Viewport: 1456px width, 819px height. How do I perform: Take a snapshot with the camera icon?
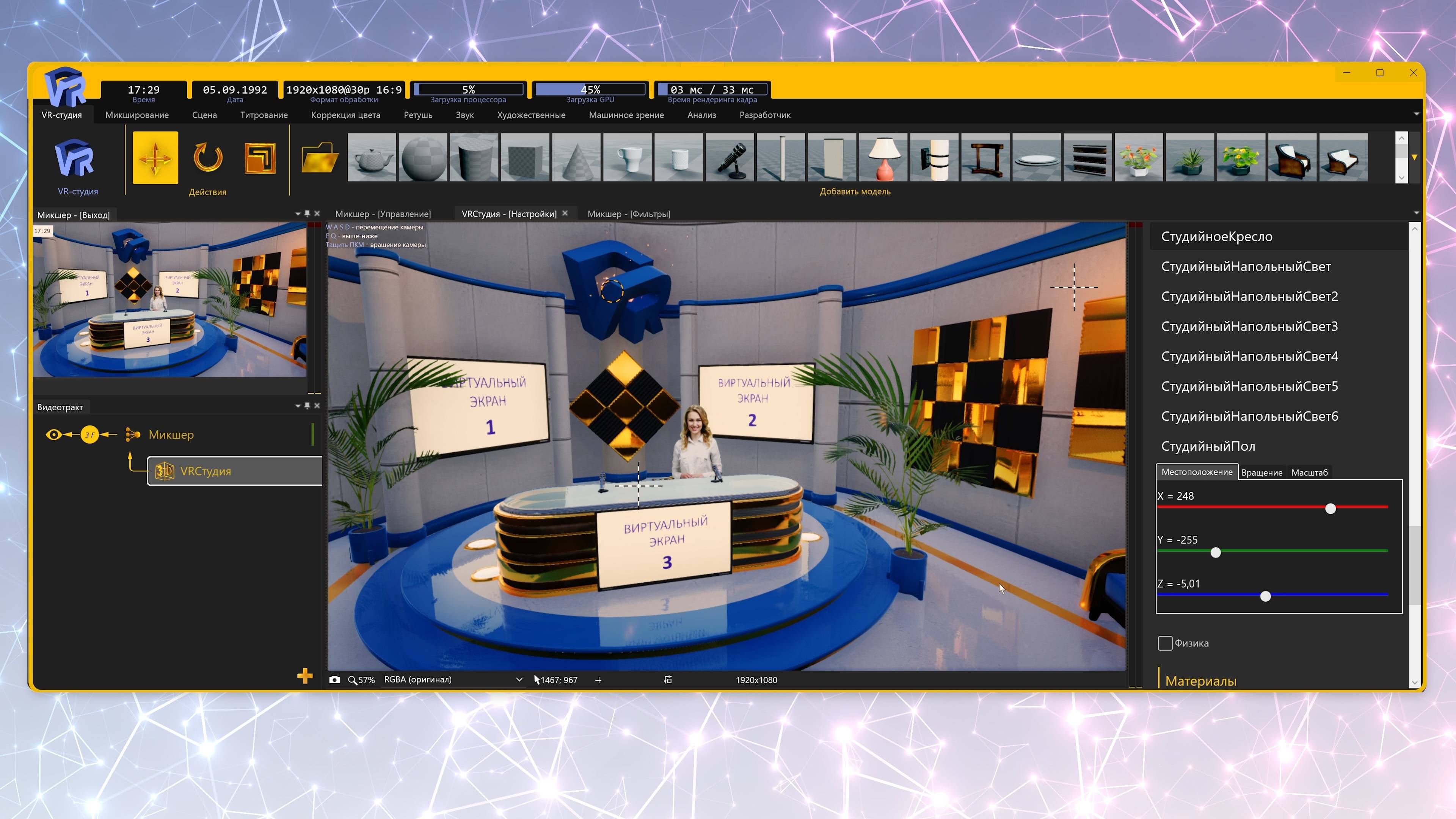tap(334, 680)
